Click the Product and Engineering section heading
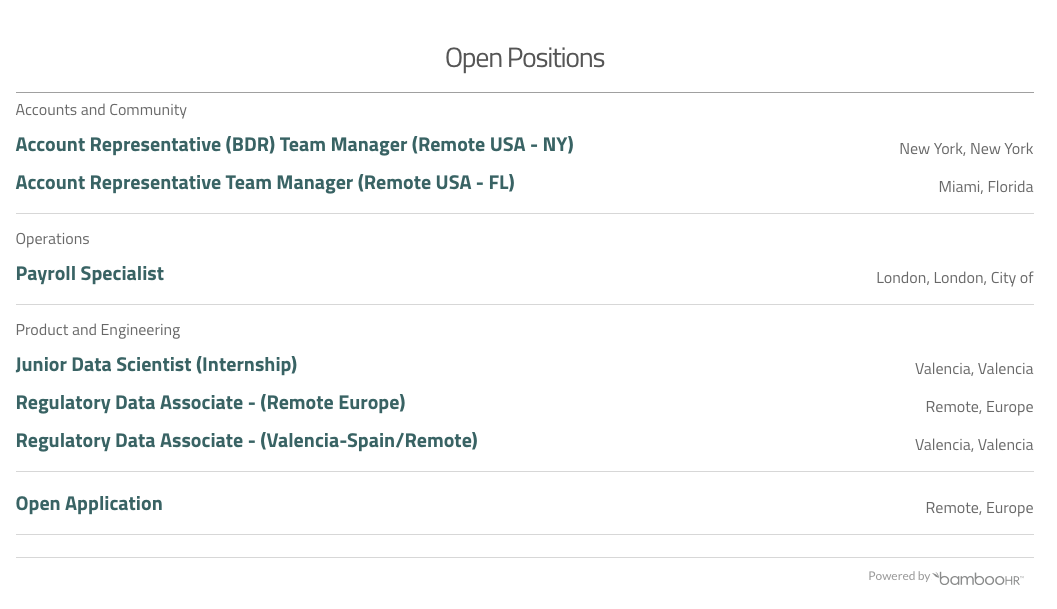This screenshot has height=609, width=1057. (98, 330)
